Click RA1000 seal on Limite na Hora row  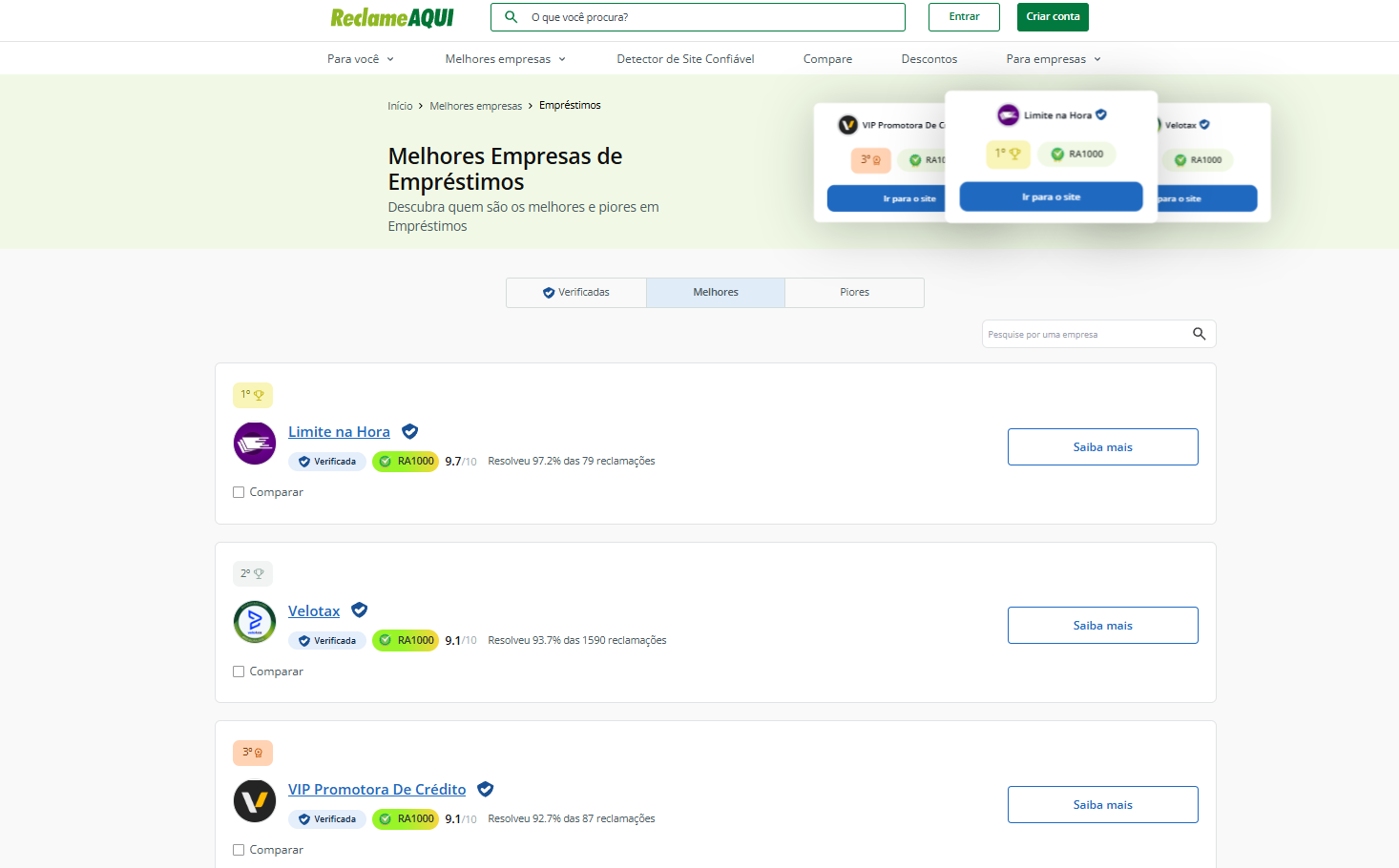tap(406, 462)
